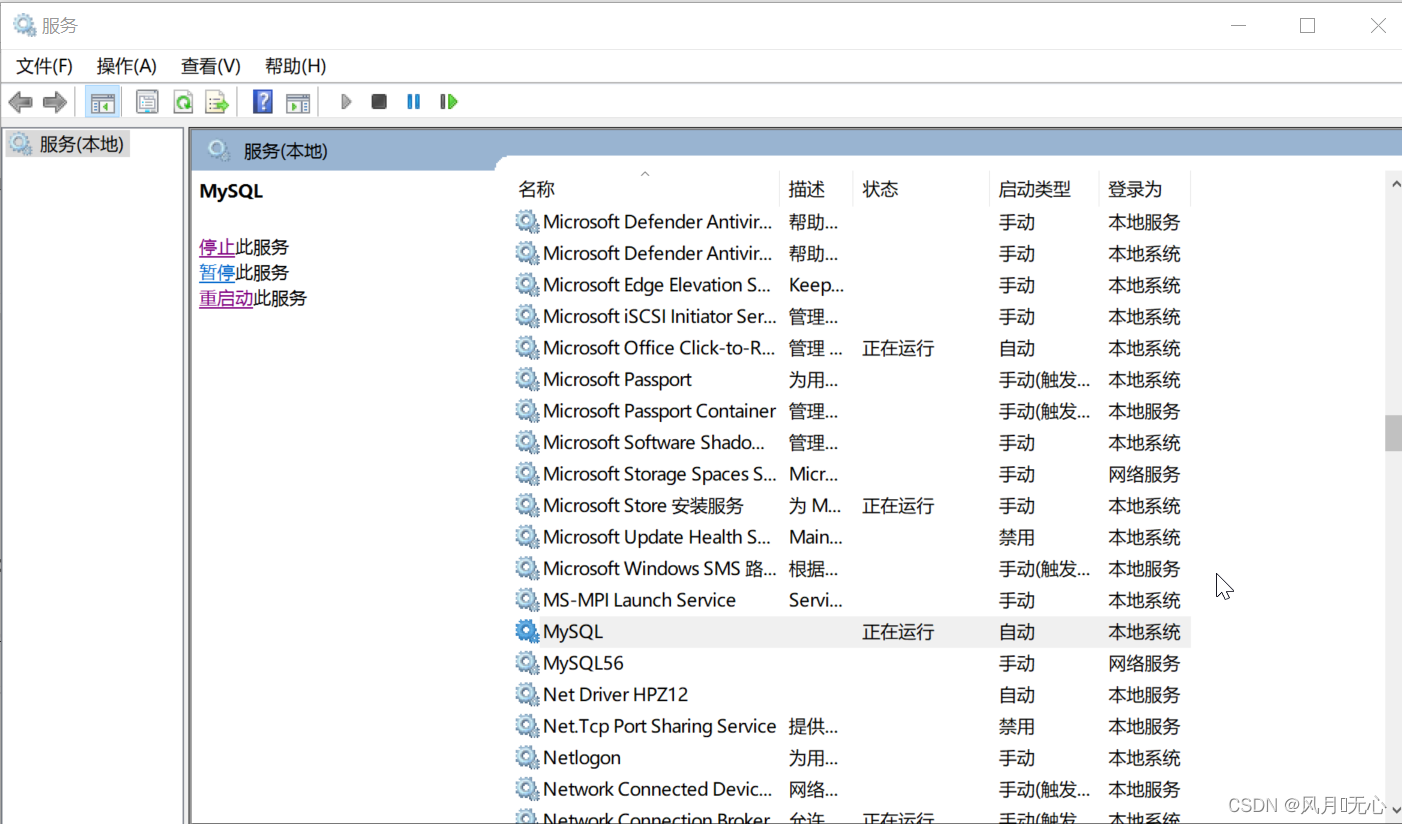The image size is (1402, 824).
Task: Click the 重启动 link to restart the service
Action: [x=226, y=298]
